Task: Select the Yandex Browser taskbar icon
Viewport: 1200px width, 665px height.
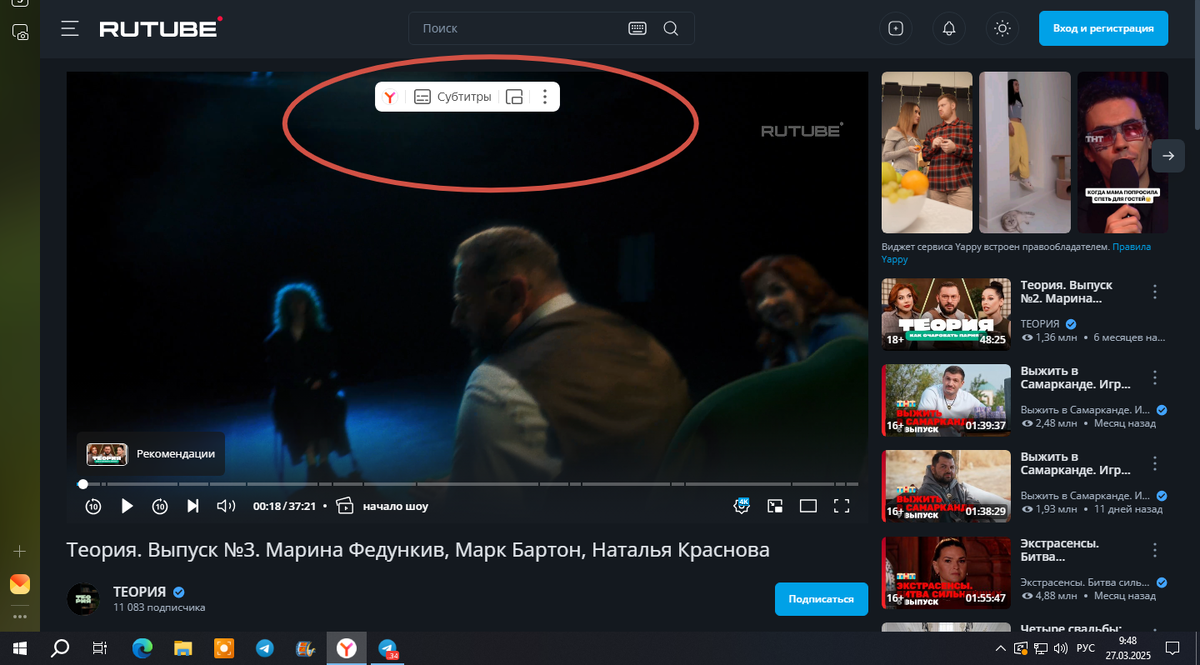Action: click(345, 648)
